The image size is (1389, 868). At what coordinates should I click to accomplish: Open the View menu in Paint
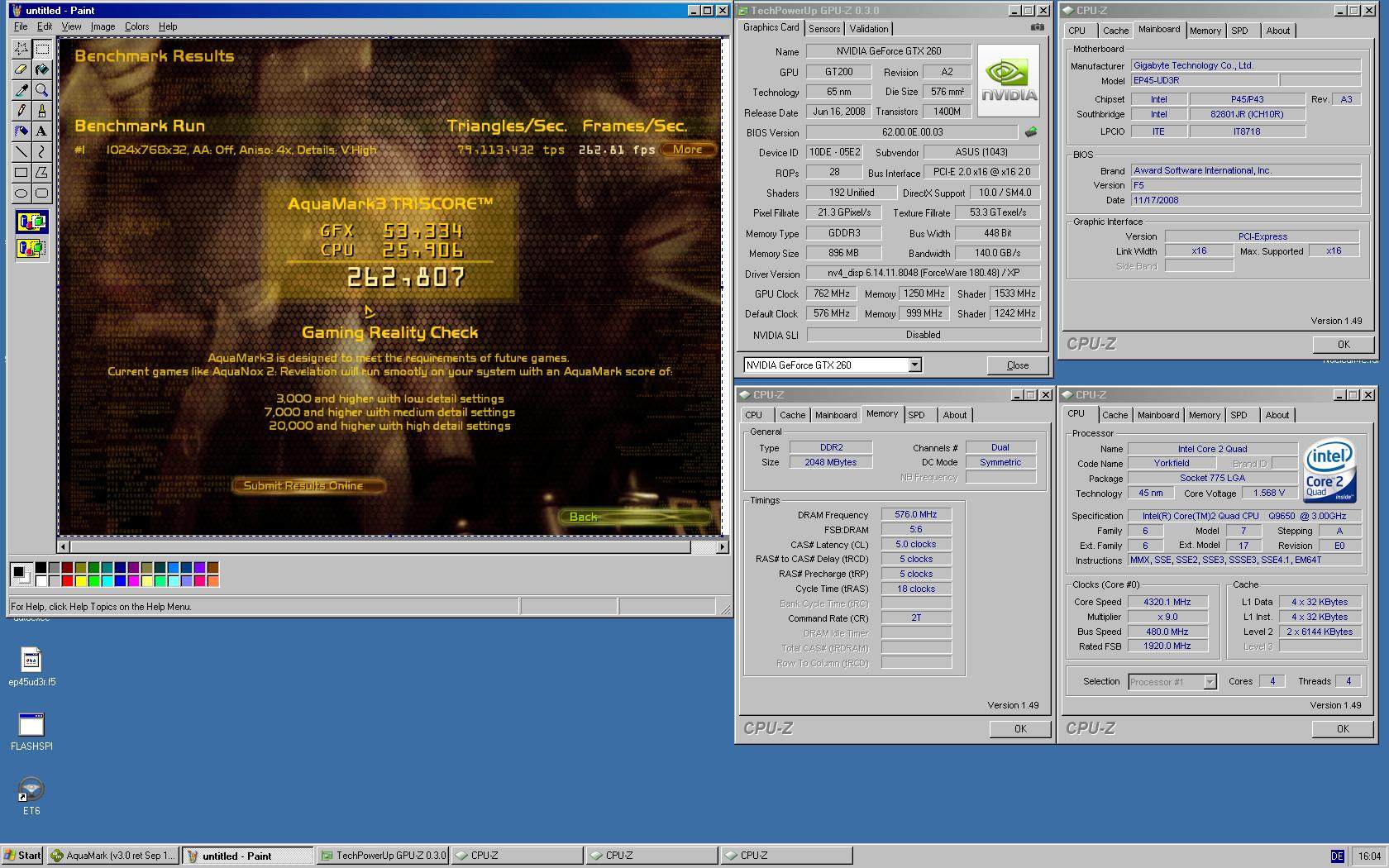pos(71,26)
